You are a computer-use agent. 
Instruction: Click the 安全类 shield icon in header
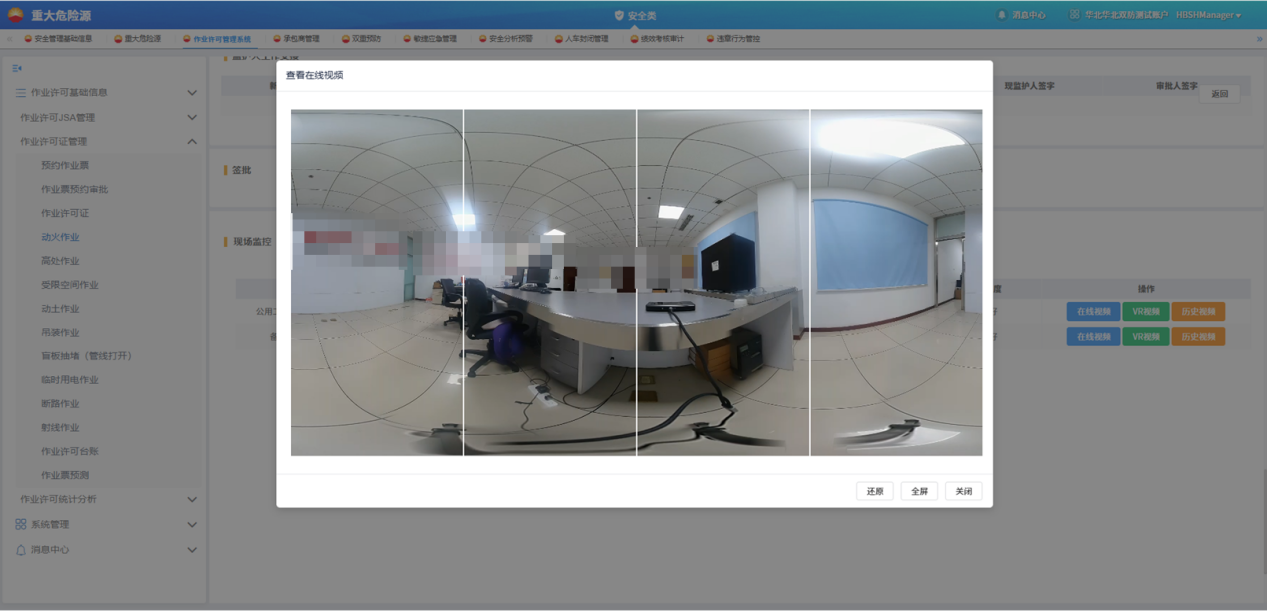(619, 16)
